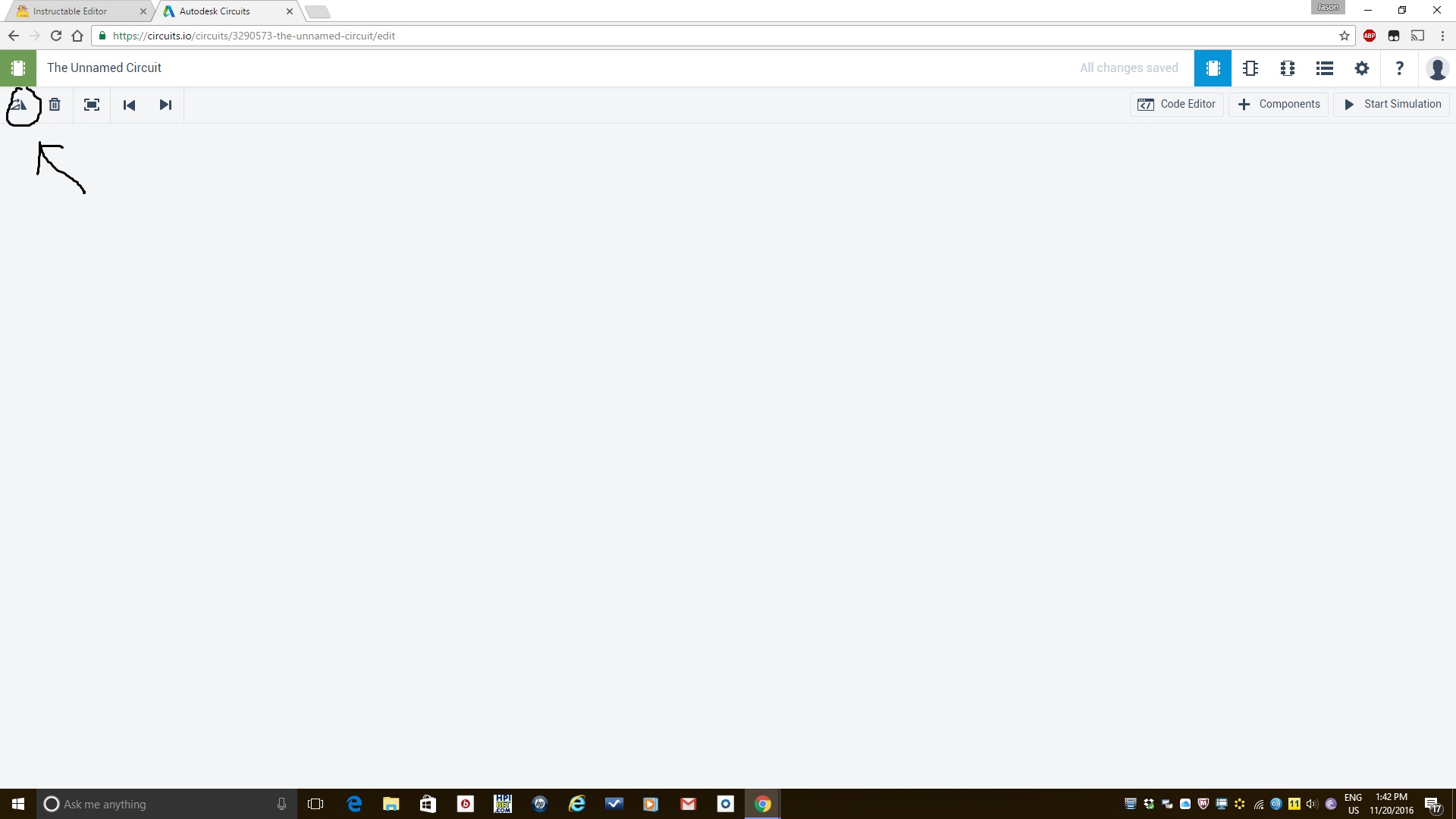This screenshot has width=1456, height=819.
Task: Click the fit-to-screen icon
Action: (x=91, y=104)
